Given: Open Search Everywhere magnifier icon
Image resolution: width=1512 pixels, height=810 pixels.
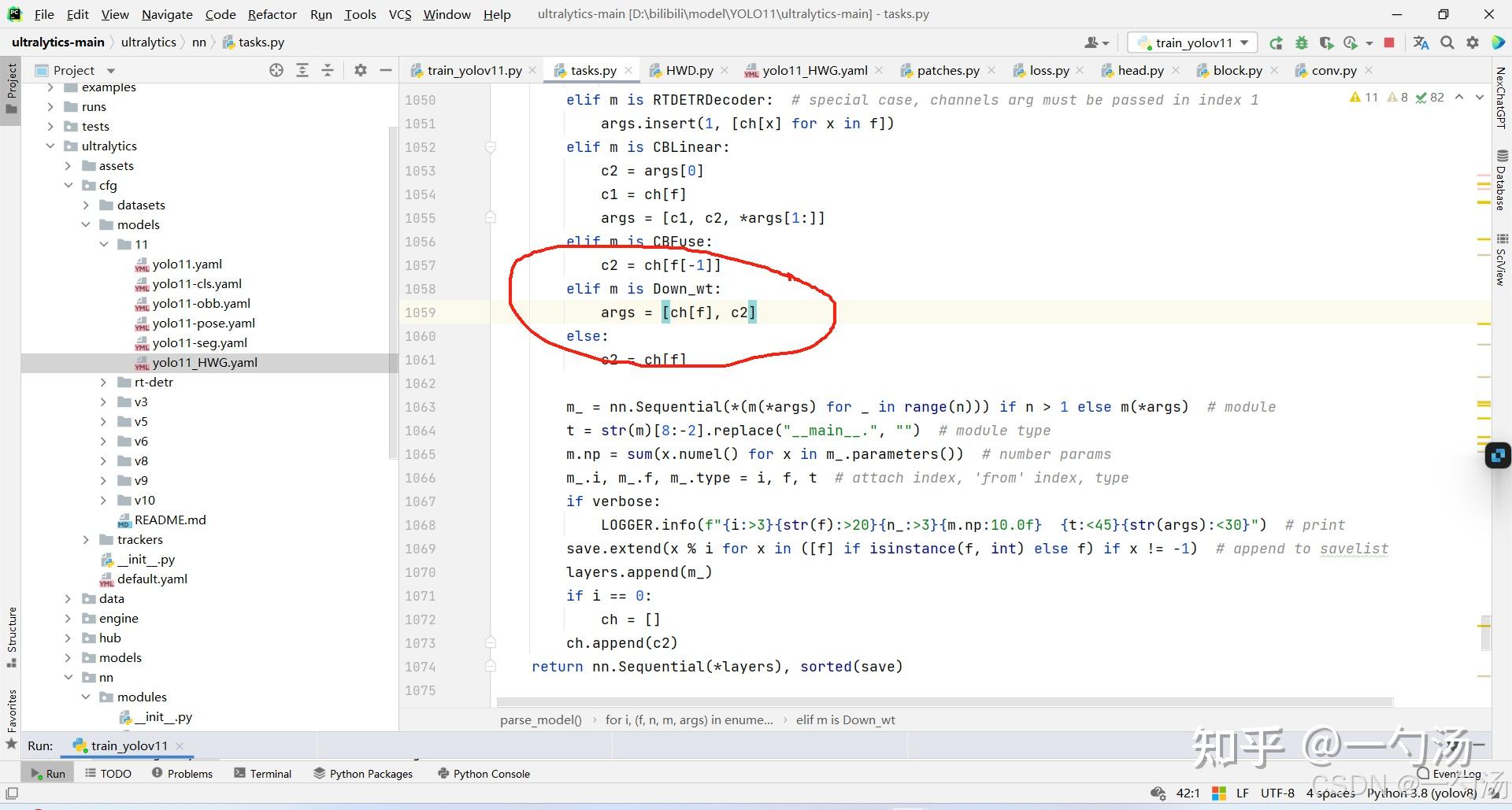Looking at the screenshot, I should pos(1447,43).
